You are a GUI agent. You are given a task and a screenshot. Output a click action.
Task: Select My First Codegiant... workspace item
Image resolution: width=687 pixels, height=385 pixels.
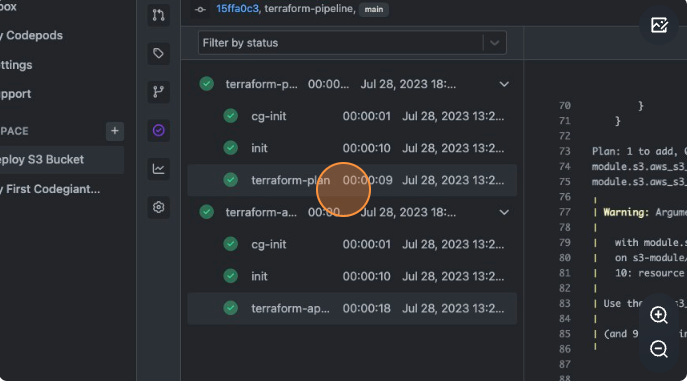[x=50, y=189]
